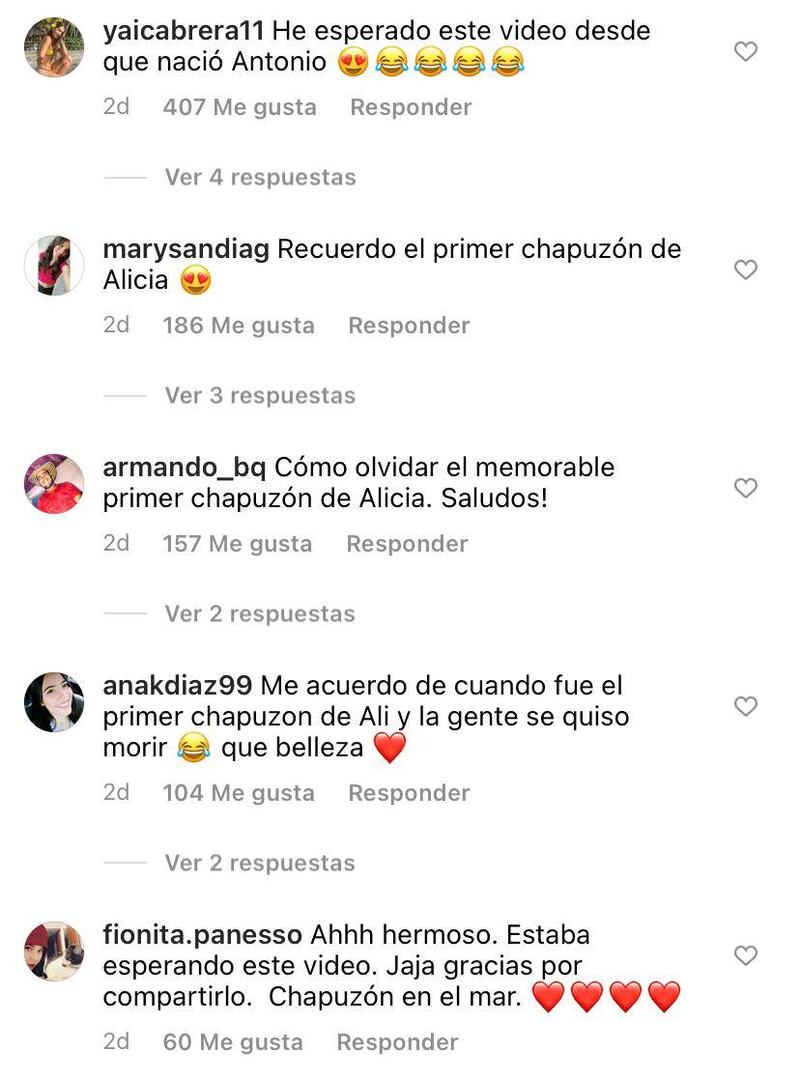The image size is (800, 1079).
Task: View armando_bq's profile photo
Action: coord(54,484)
